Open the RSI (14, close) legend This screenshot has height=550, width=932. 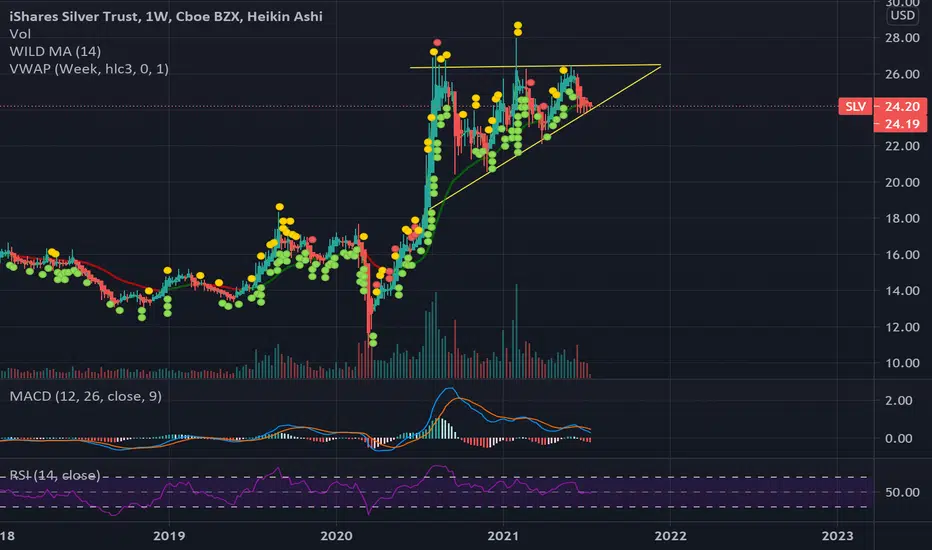(x=55, y=475)
